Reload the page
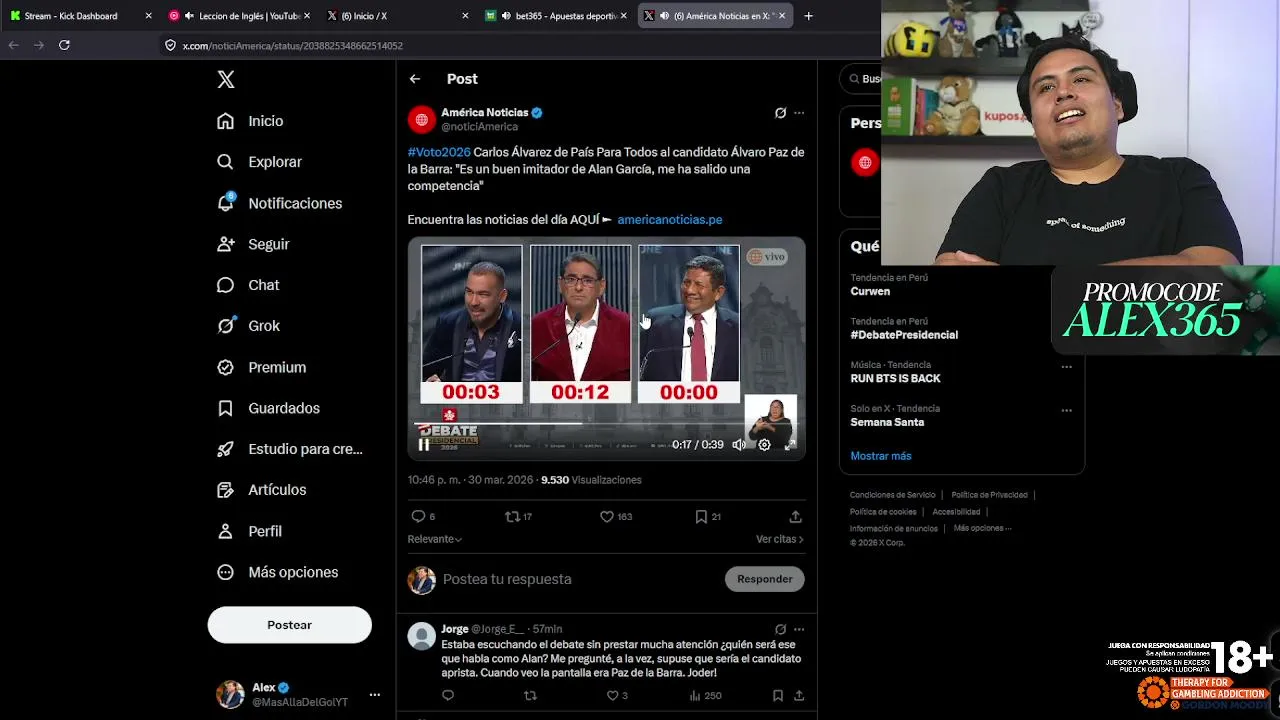 tap(64, 45)
